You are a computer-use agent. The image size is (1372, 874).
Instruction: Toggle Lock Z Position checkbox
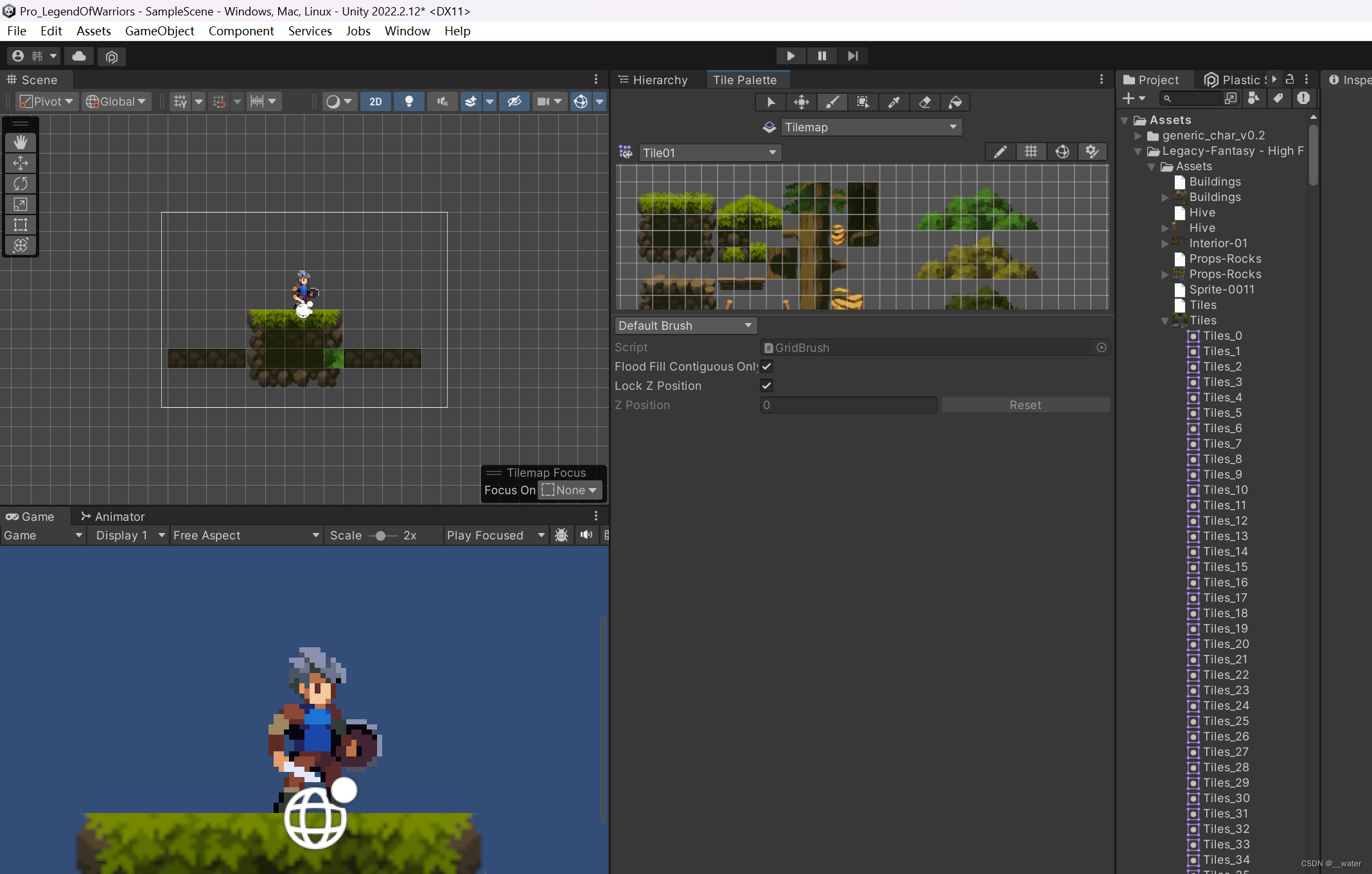pos(766,386)
